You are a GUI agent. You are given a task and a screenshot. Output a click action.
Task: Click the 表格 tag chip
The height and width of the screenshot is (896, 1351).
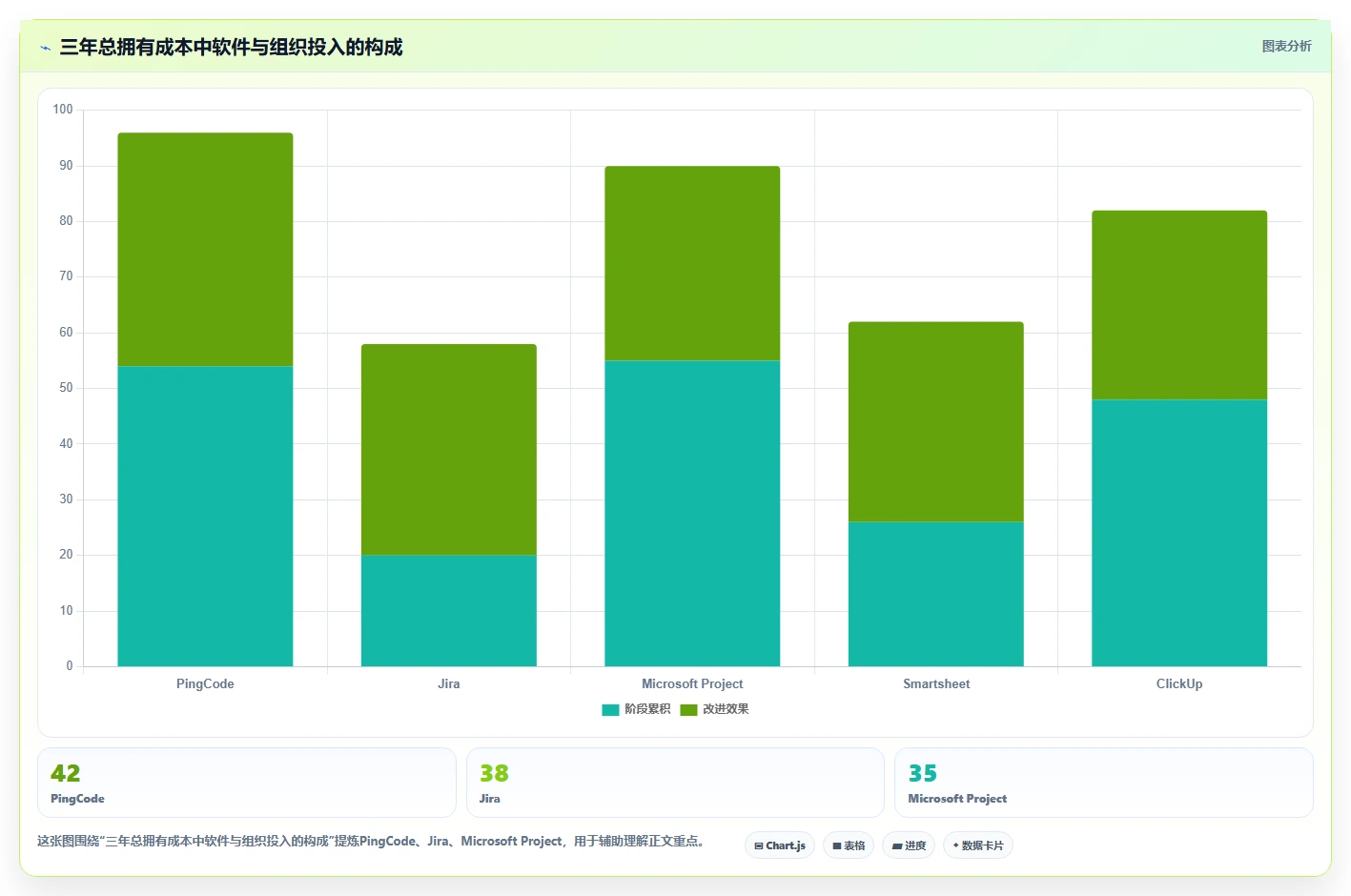click(x=849, y=845)
